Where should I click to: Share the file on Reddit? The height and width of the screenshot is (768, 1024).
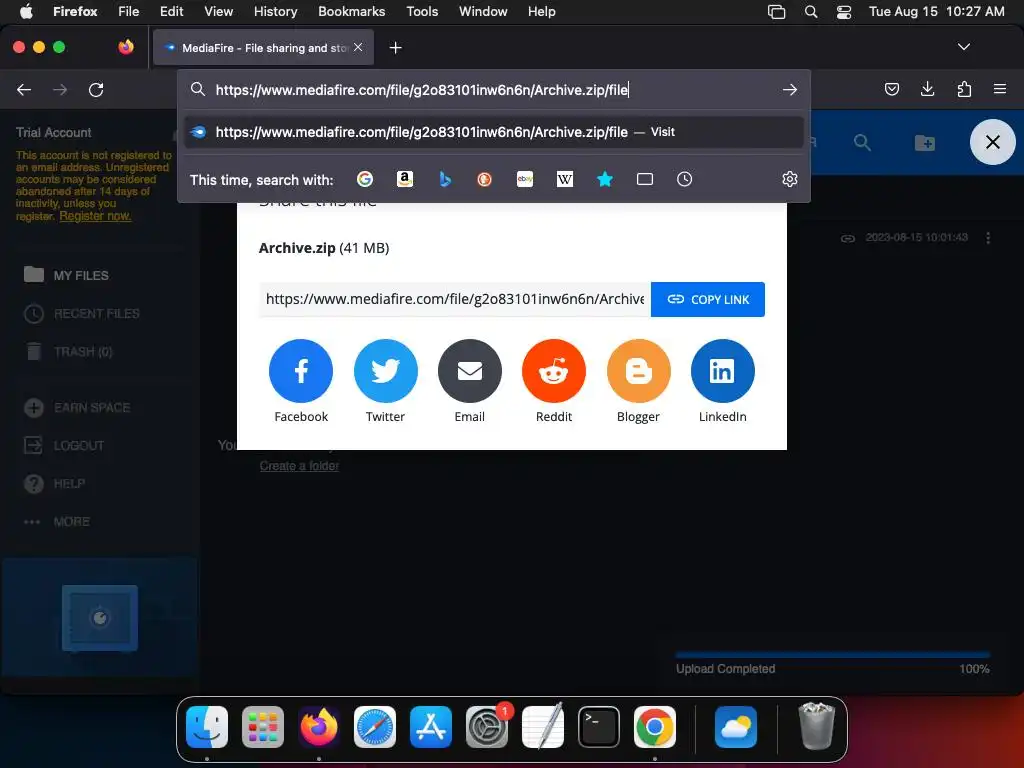554,371
